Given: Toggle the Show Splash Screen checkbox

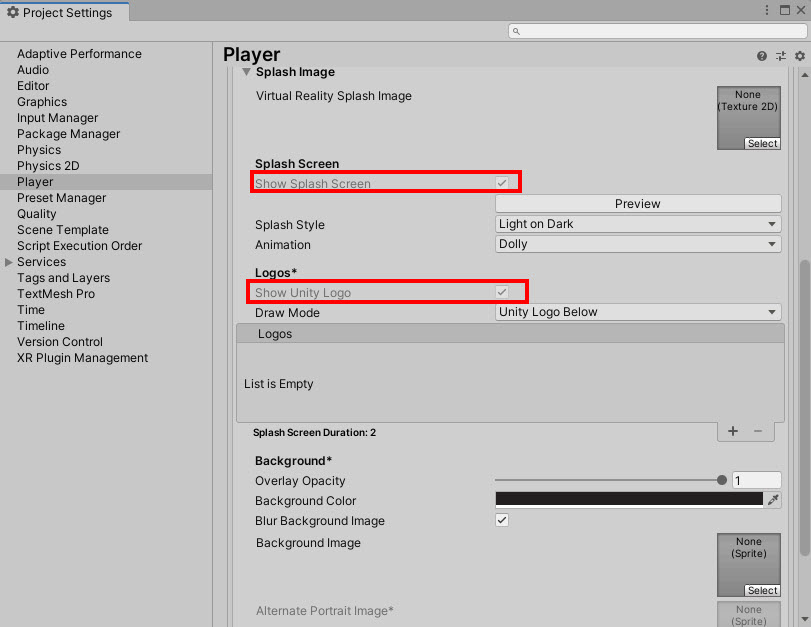Looking at the screenshot, I should [x=502, y=183].
